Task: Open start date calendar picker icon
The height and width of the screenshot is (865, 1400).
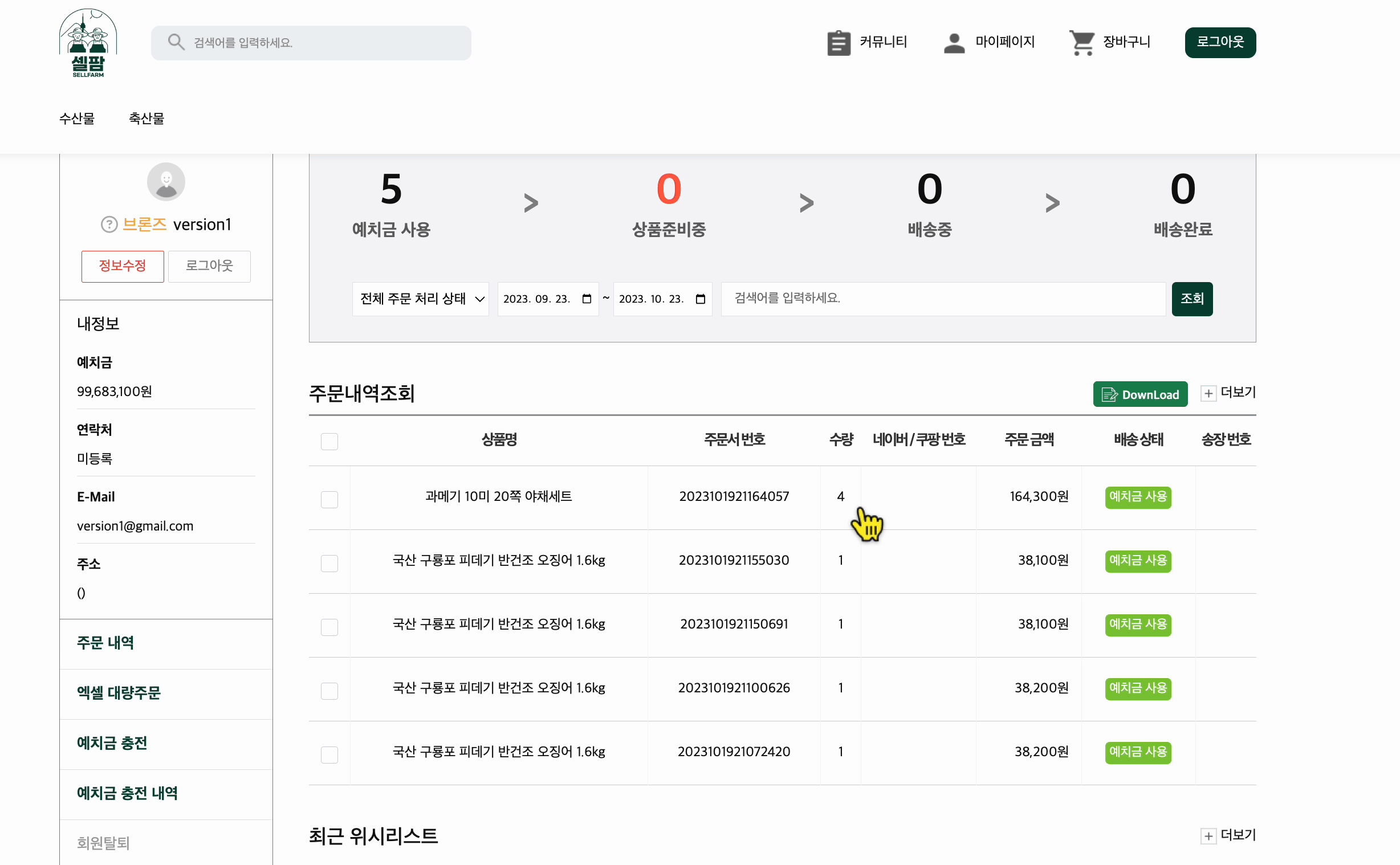Action: tap(587, 299)
